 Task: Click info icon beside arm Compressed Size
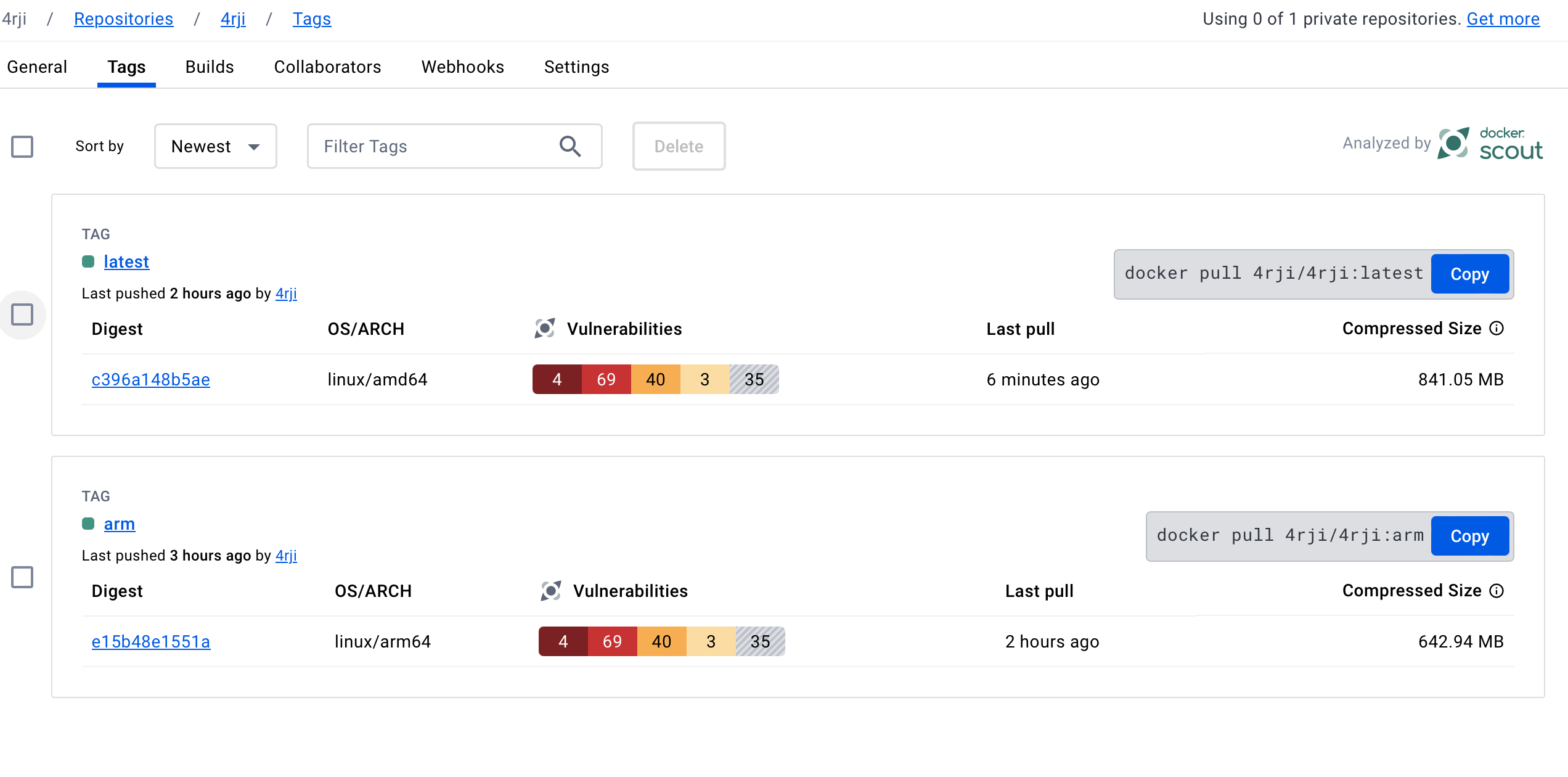[x=1497, y=591]
